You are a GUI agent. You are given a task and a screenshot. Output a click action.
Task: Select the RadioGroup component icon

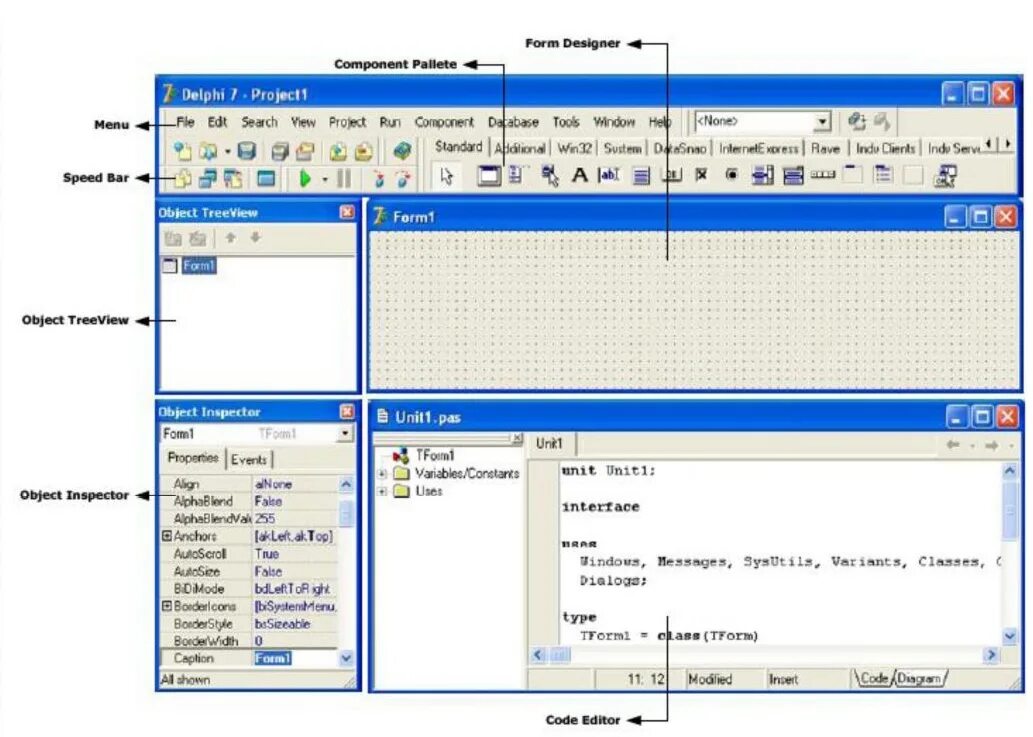pyautogui.click(x=882, y=175)
